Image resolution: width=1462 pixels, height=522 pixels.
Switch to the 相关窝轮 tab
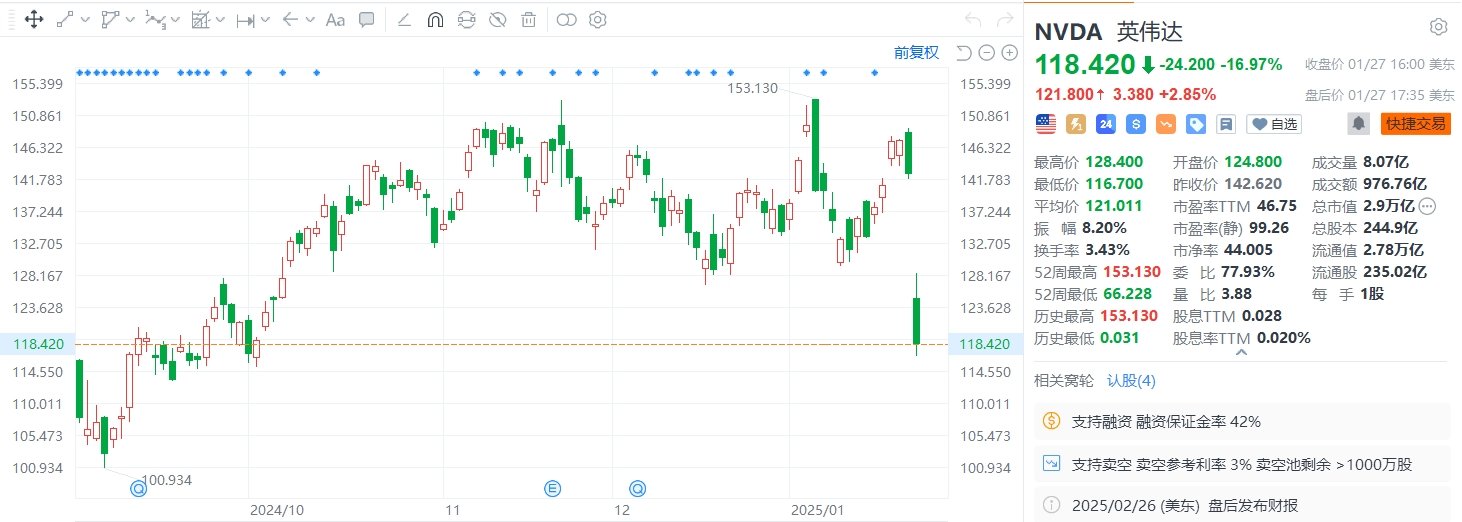(1065, 381)
